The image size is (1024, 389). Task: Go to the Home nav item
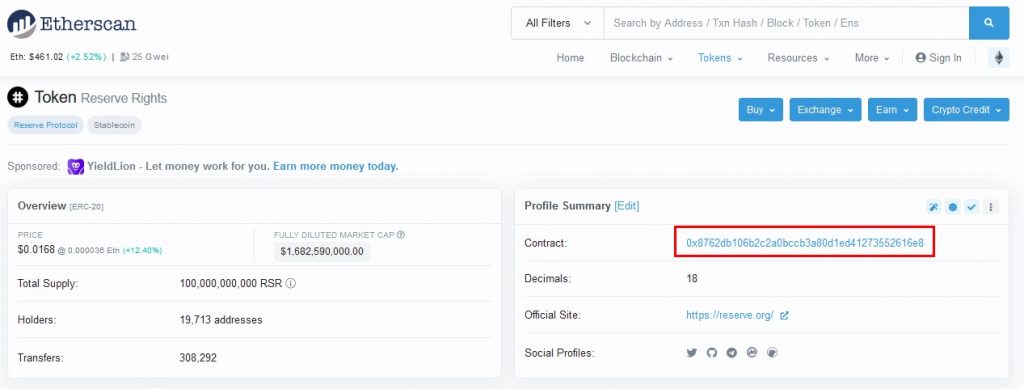pos(570,58)
